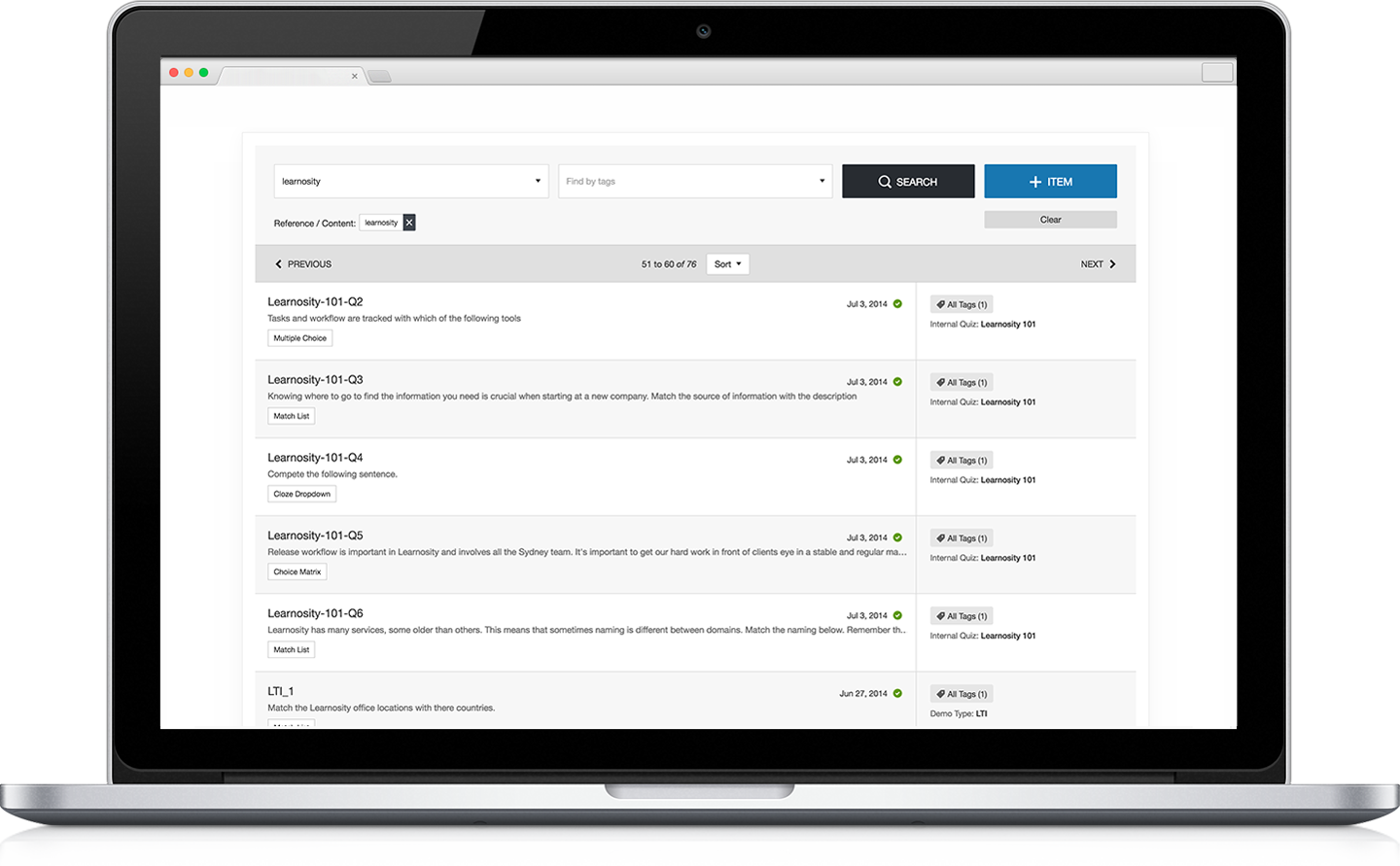This screenshot has width=1400, height=866.
Task: Click the green status icon for Learnosity-101-Q2
Action: (x=897, y=304)
